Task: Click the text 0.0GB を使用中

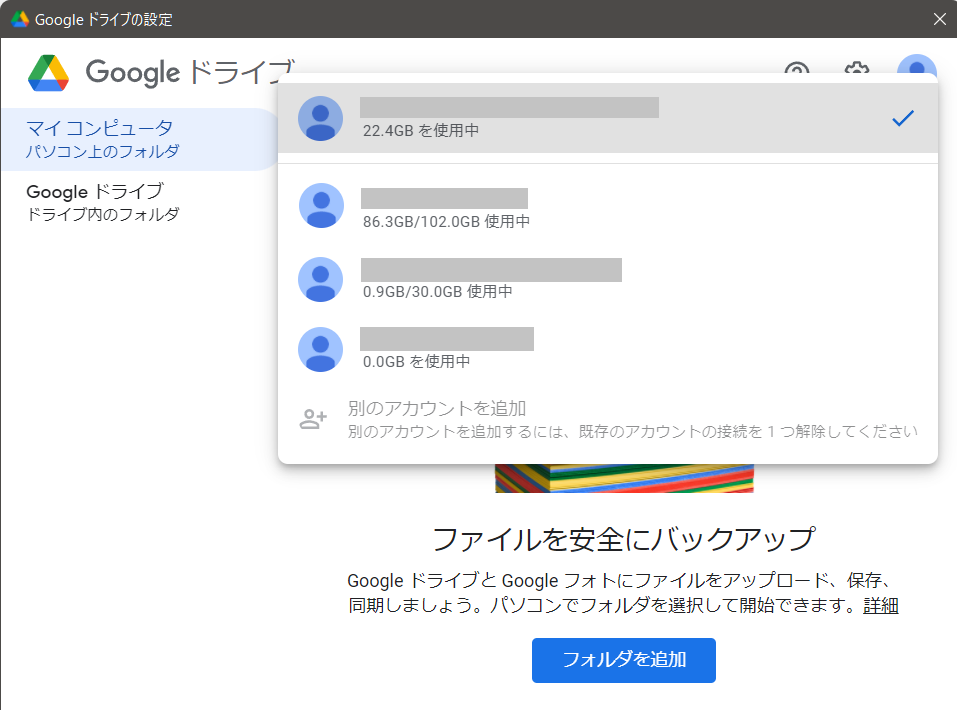Action: pos(416,362)
